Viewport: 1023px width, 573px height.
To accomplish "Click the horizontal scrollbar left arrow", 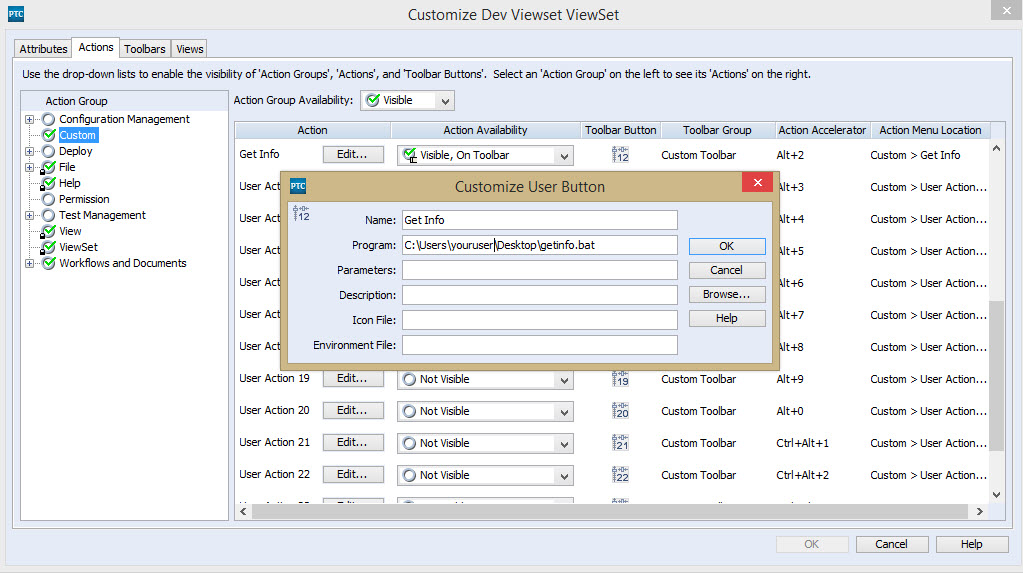I will 243,512.
